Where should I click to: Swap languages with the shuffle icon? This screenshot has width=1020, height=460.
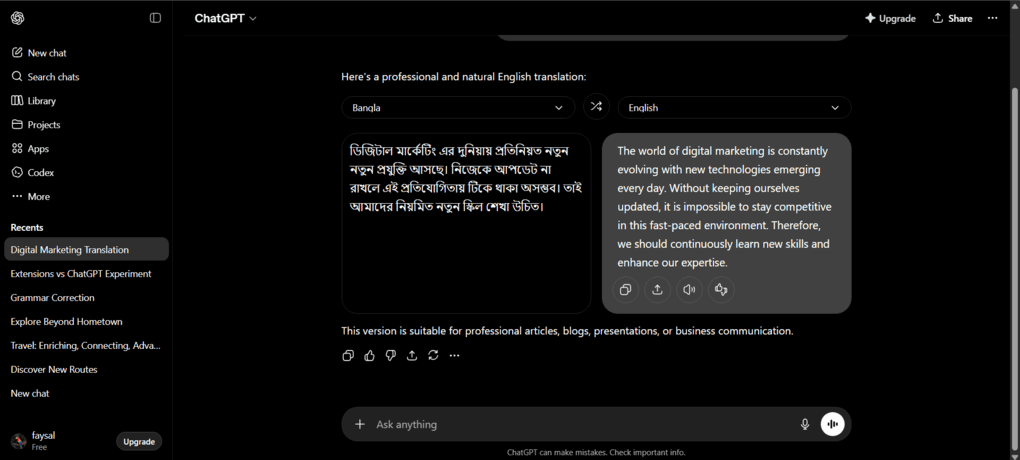click(596, 107)
